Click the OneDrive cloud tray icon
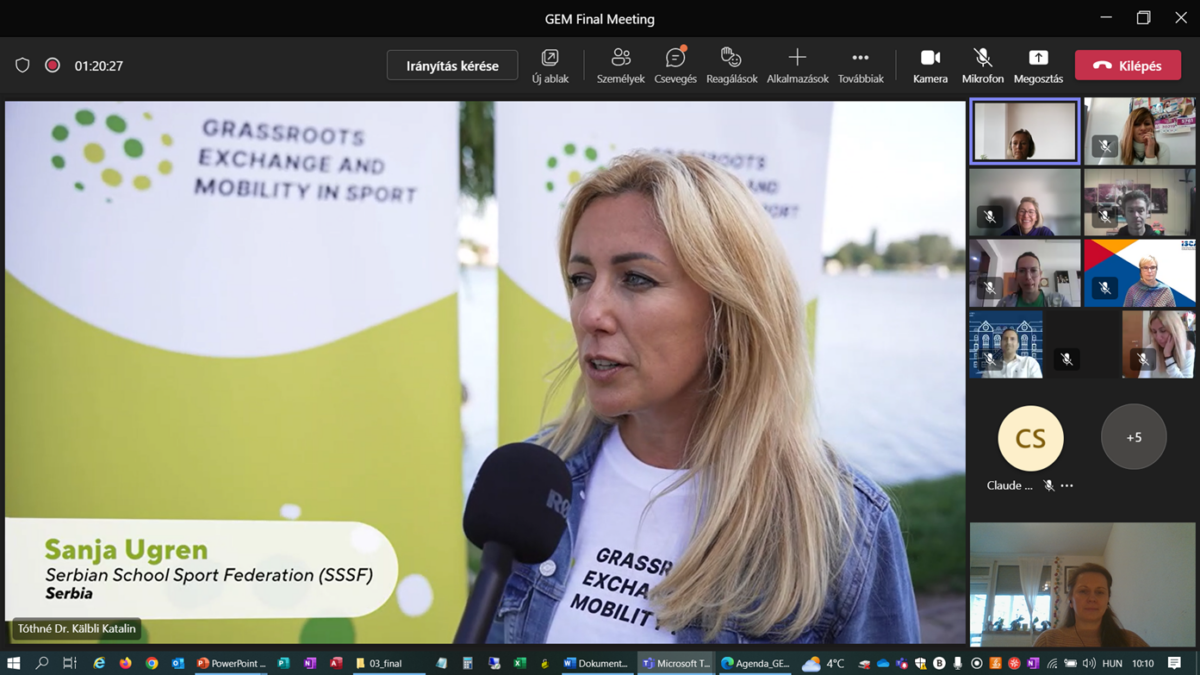 883,663
